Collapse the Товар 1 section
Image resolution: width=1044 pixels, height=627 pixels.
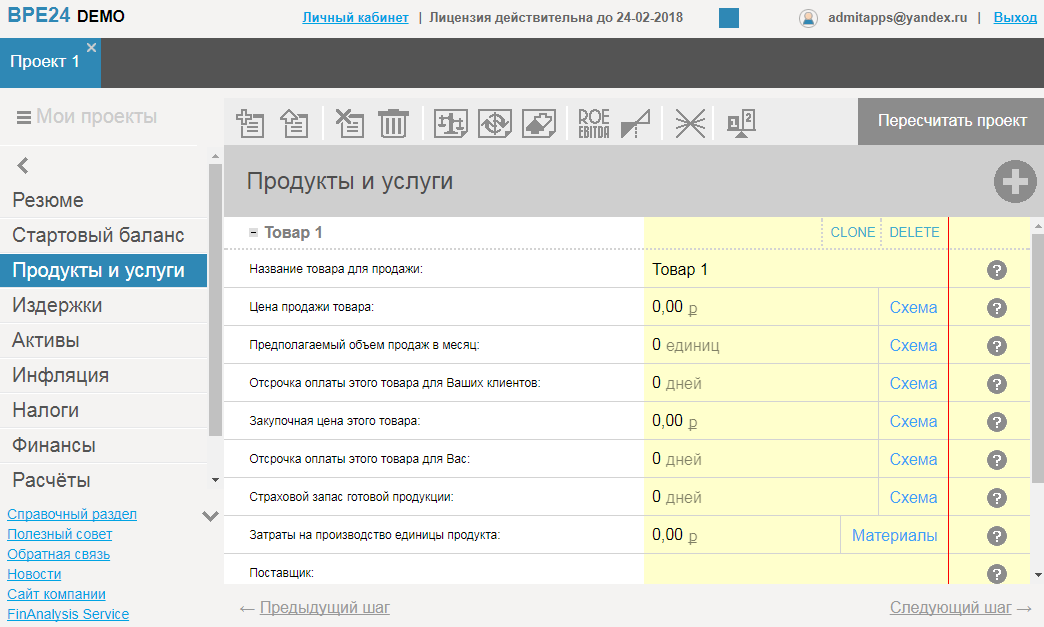(253, 230)
